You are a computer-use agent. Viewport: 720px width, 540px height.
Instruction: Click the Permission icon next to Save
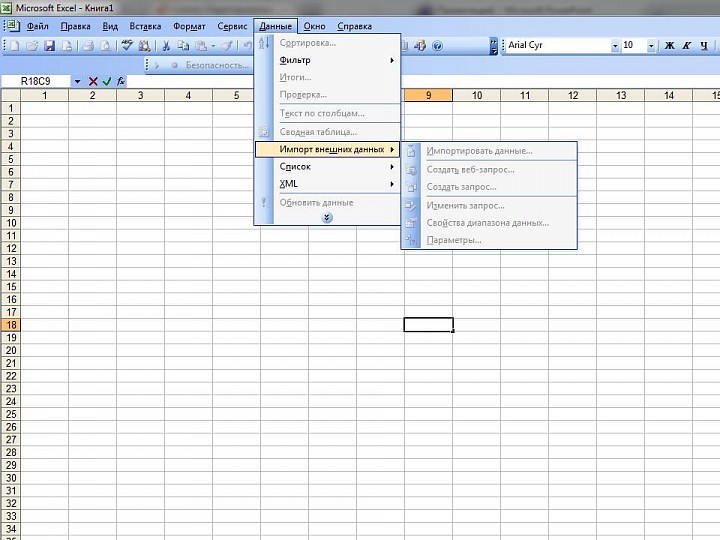click(67, 45)
